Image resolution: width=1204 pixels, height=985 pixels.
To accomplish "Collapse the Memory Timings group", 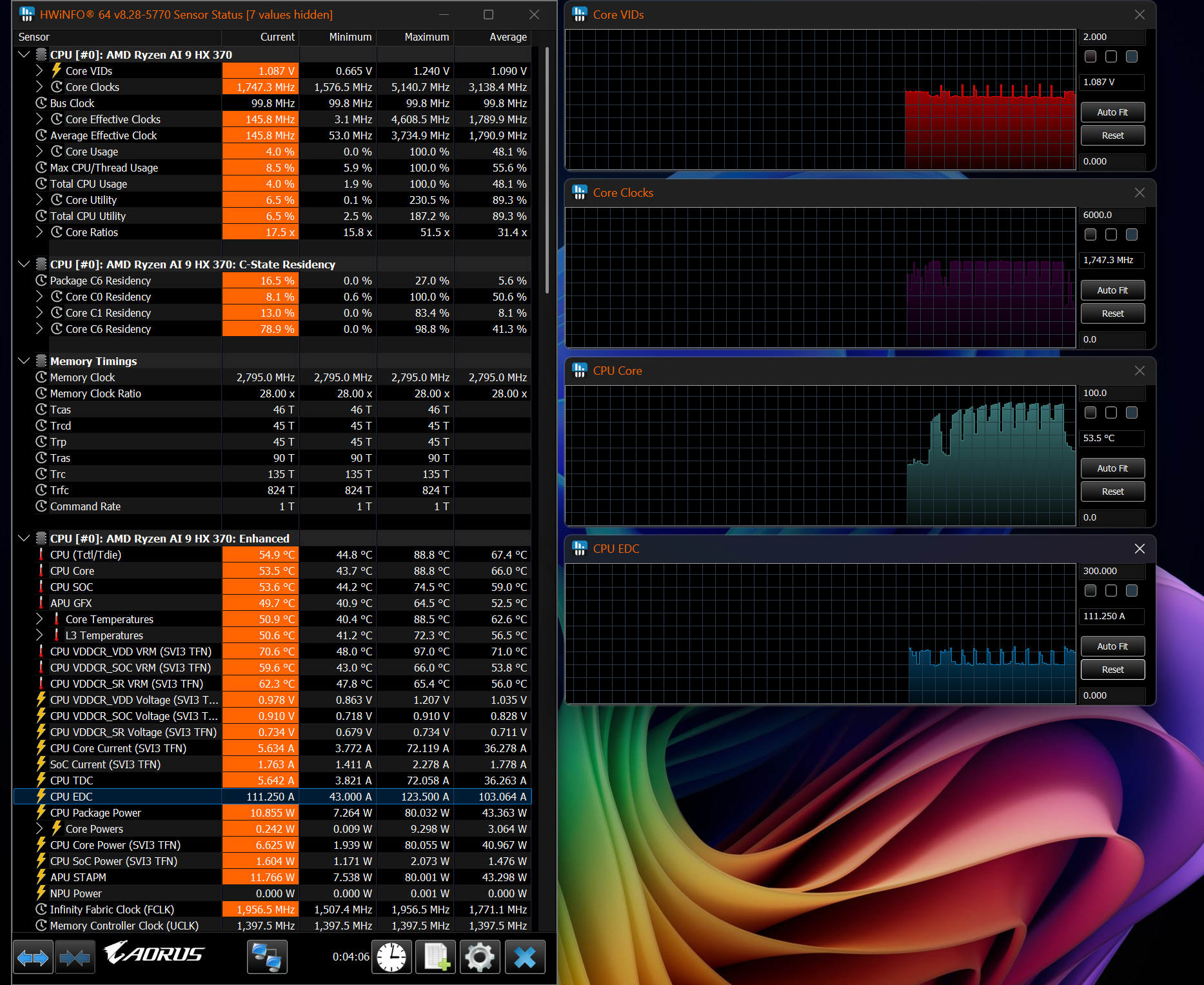I will pyautogui.click(x=24, y=361).
